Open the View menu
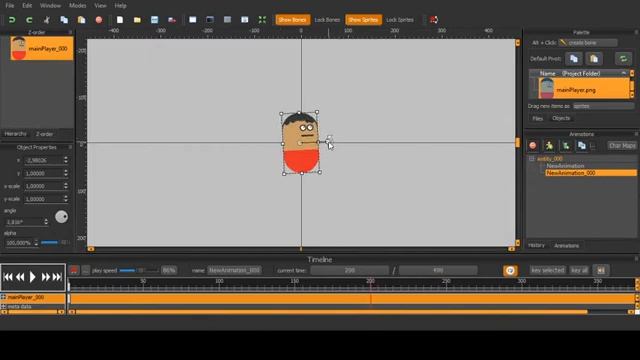 pos(100,6)
